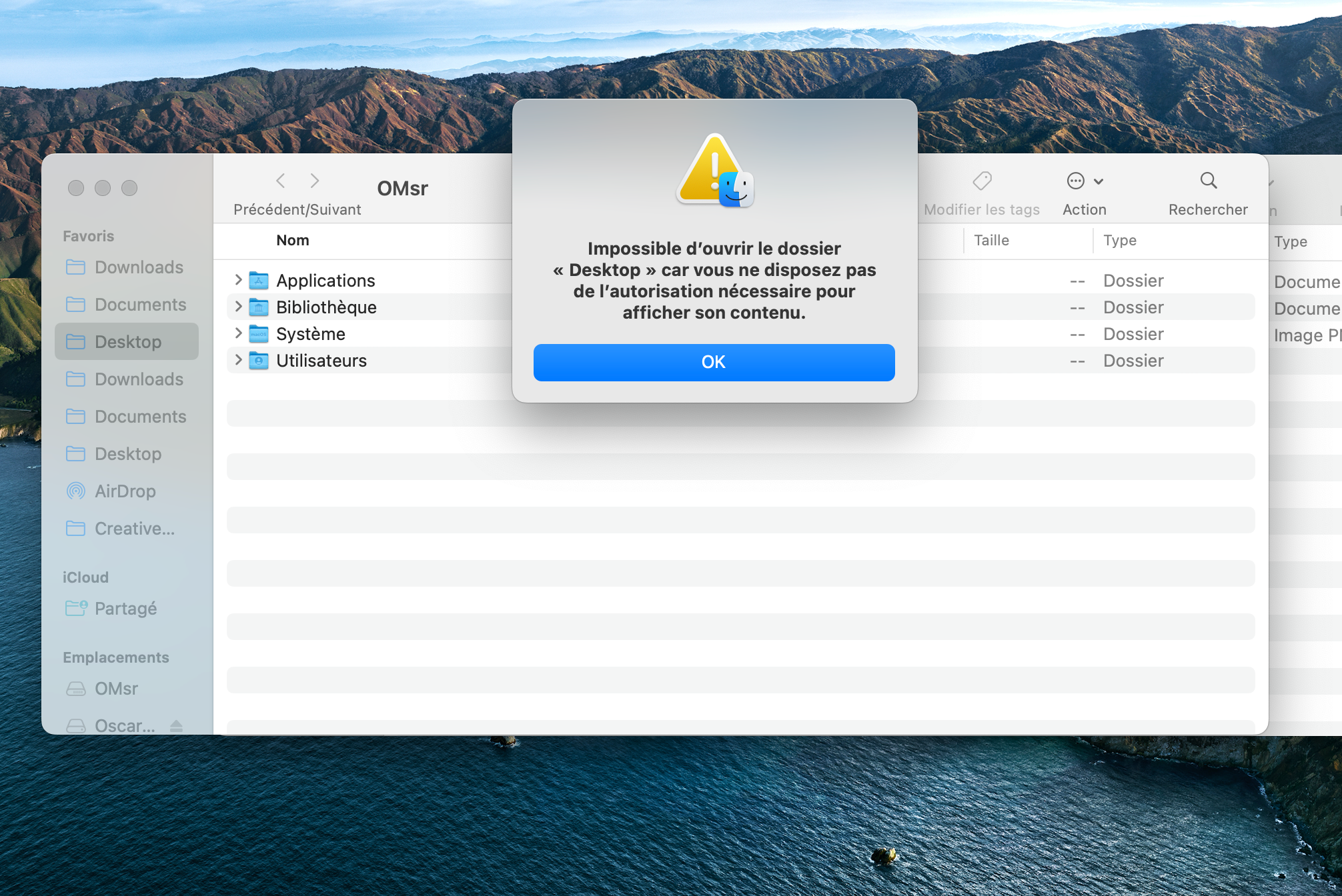Click OK in the permission alert dialog
This screenshot has height=896, width=1342.
point(714,362)
